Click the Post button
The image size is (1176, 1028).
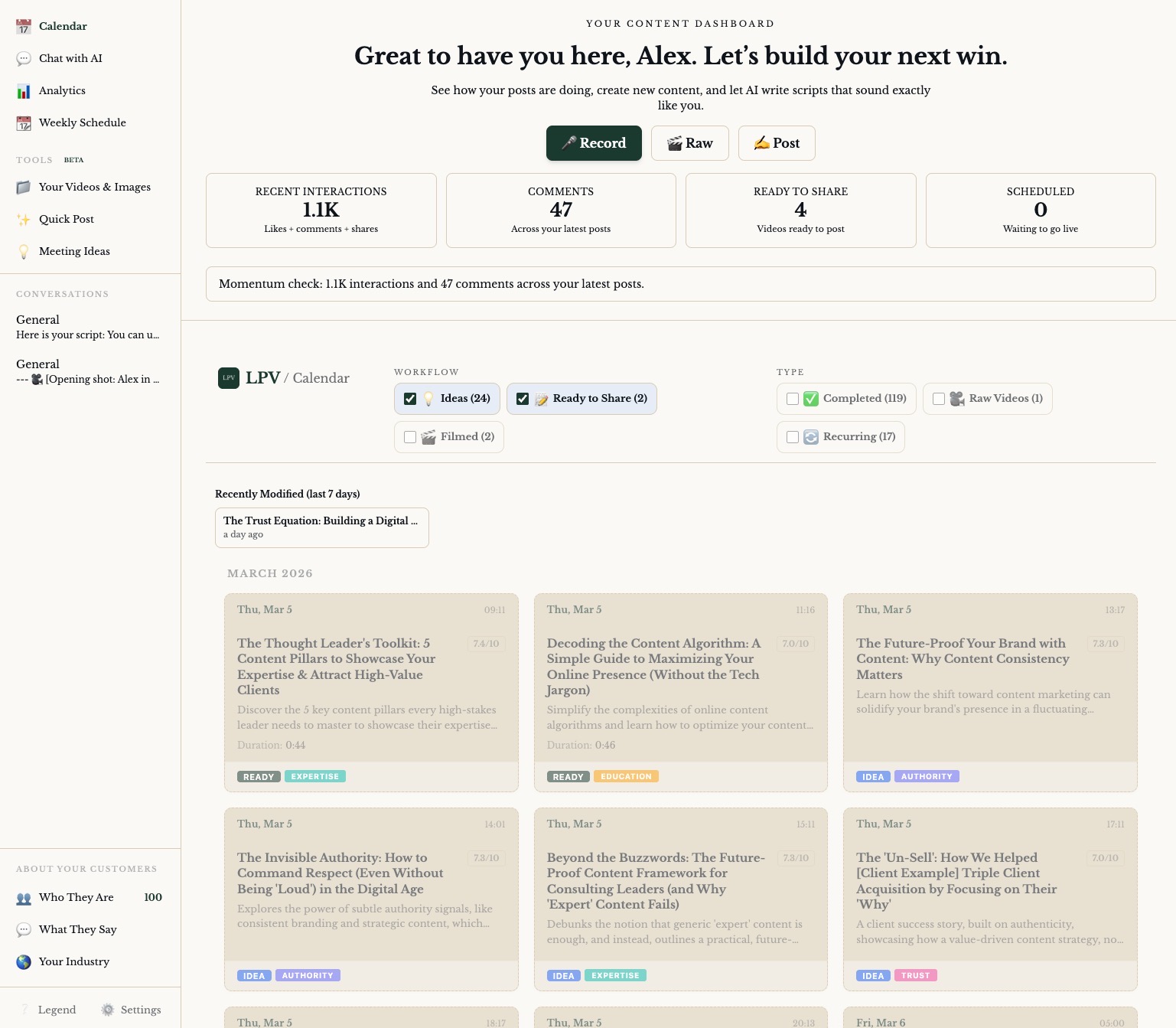click(776, 143)
